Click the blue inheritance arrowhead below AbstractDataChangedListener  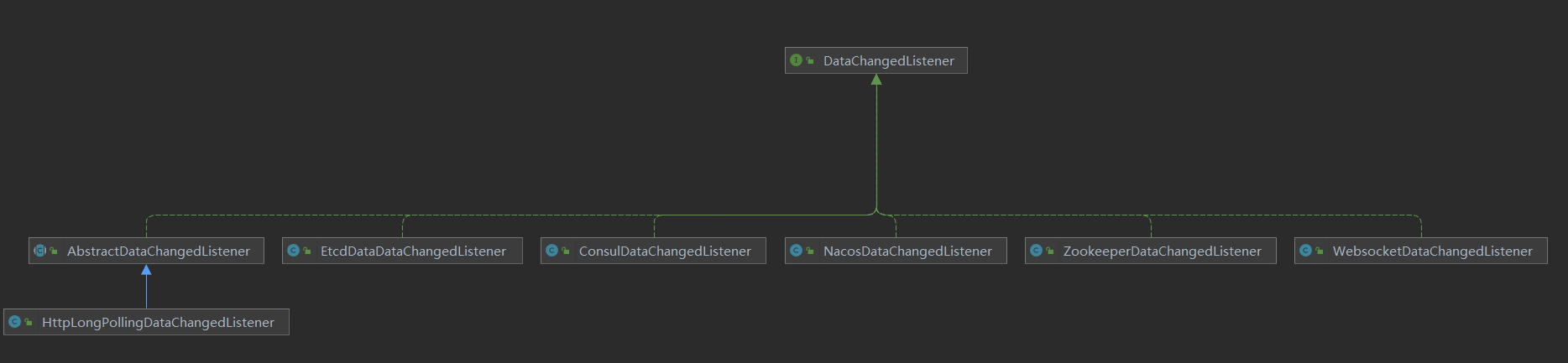point(146,270)
